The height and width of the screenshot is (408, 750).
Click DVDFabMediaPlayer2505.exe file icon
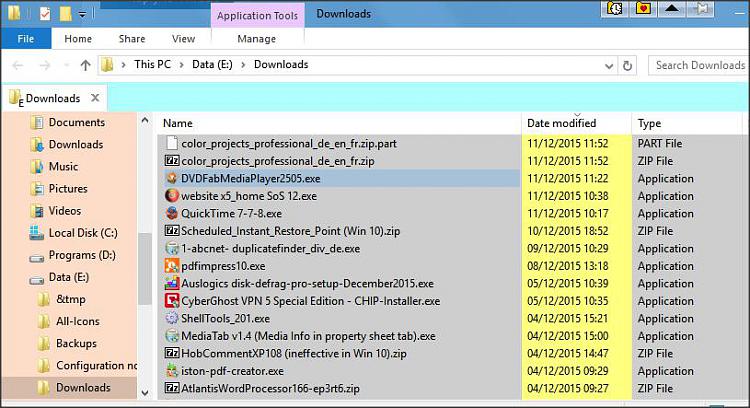(x=172, y=178)
